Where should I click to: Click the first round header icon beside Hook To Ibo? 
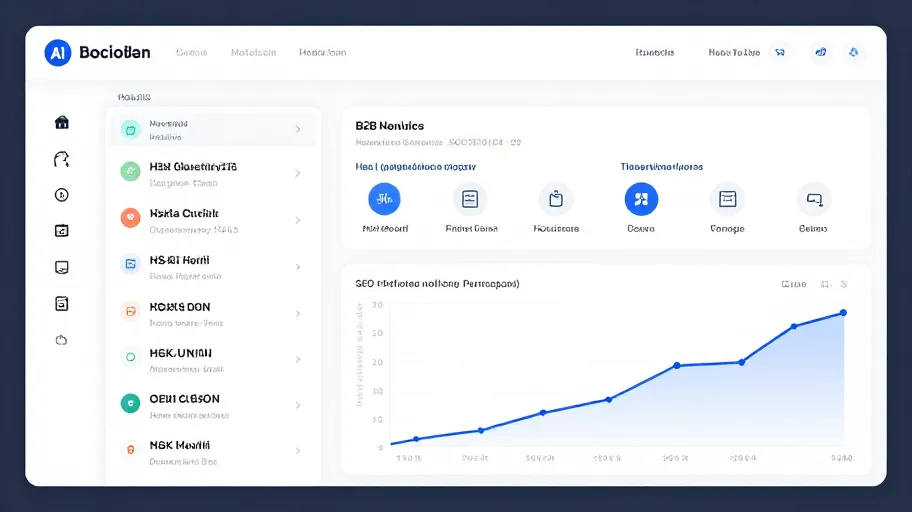coord(781,52)
